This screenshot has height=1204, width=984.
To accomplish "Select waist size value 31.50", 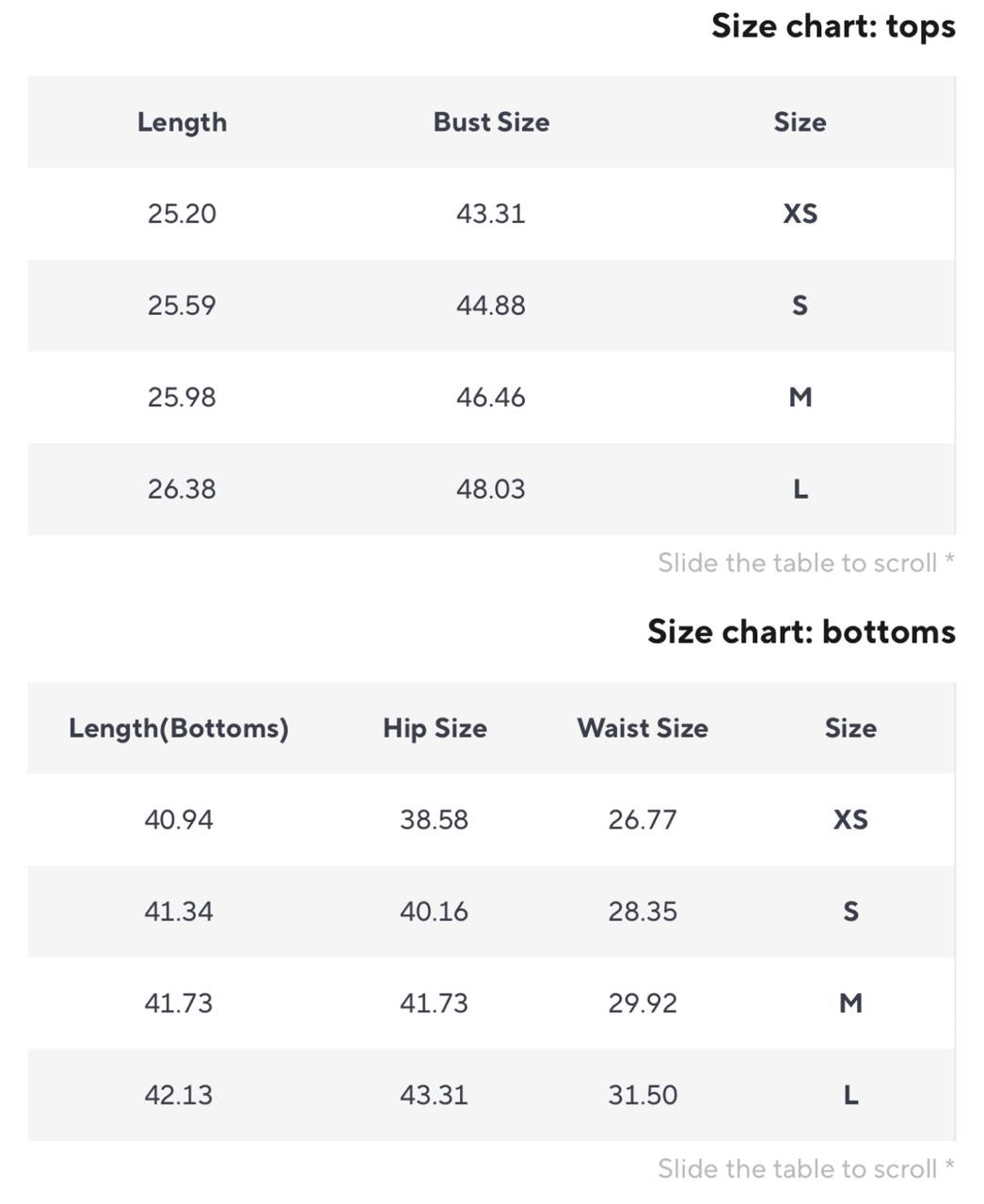I will (x=643, y=1095).
